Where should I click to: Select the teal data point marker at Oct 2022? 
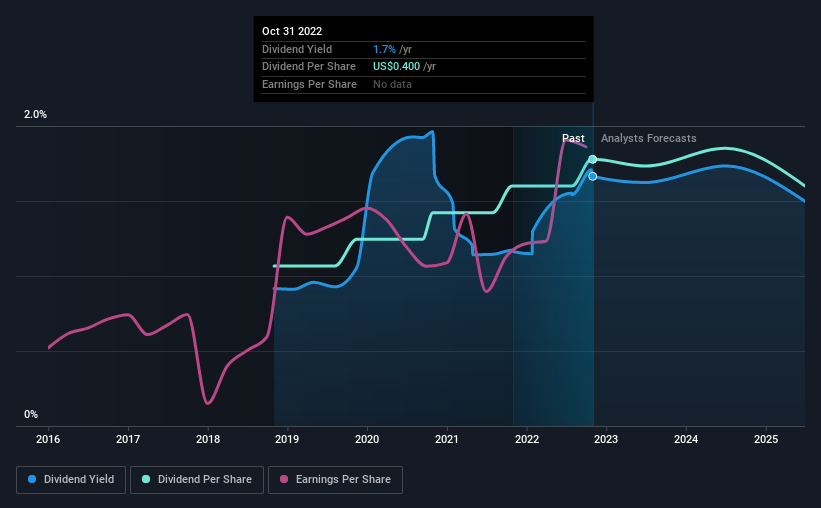592,159
